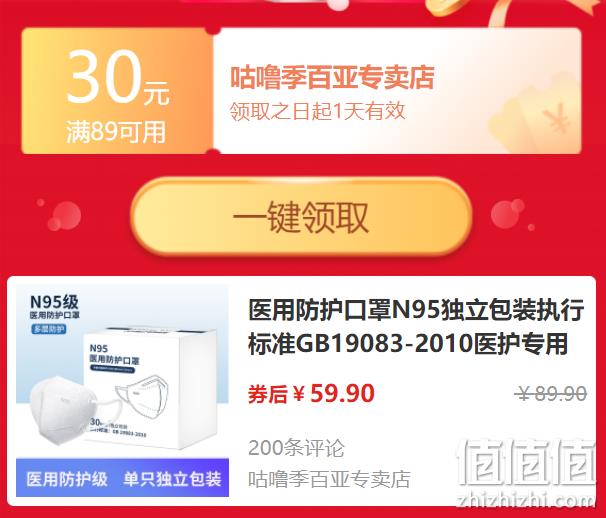Open the 医用防护口罩N95 product title
This screenshot has width=606, height=518.
416,327
